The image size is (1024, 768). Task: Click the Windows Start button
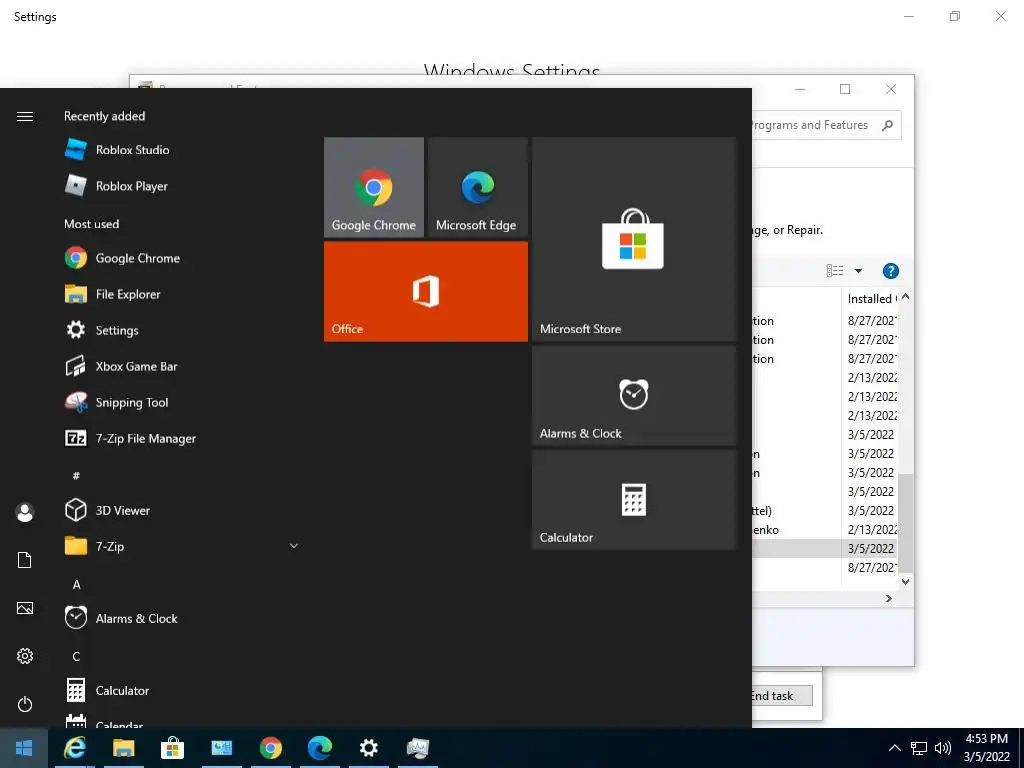tap(24, 748)
